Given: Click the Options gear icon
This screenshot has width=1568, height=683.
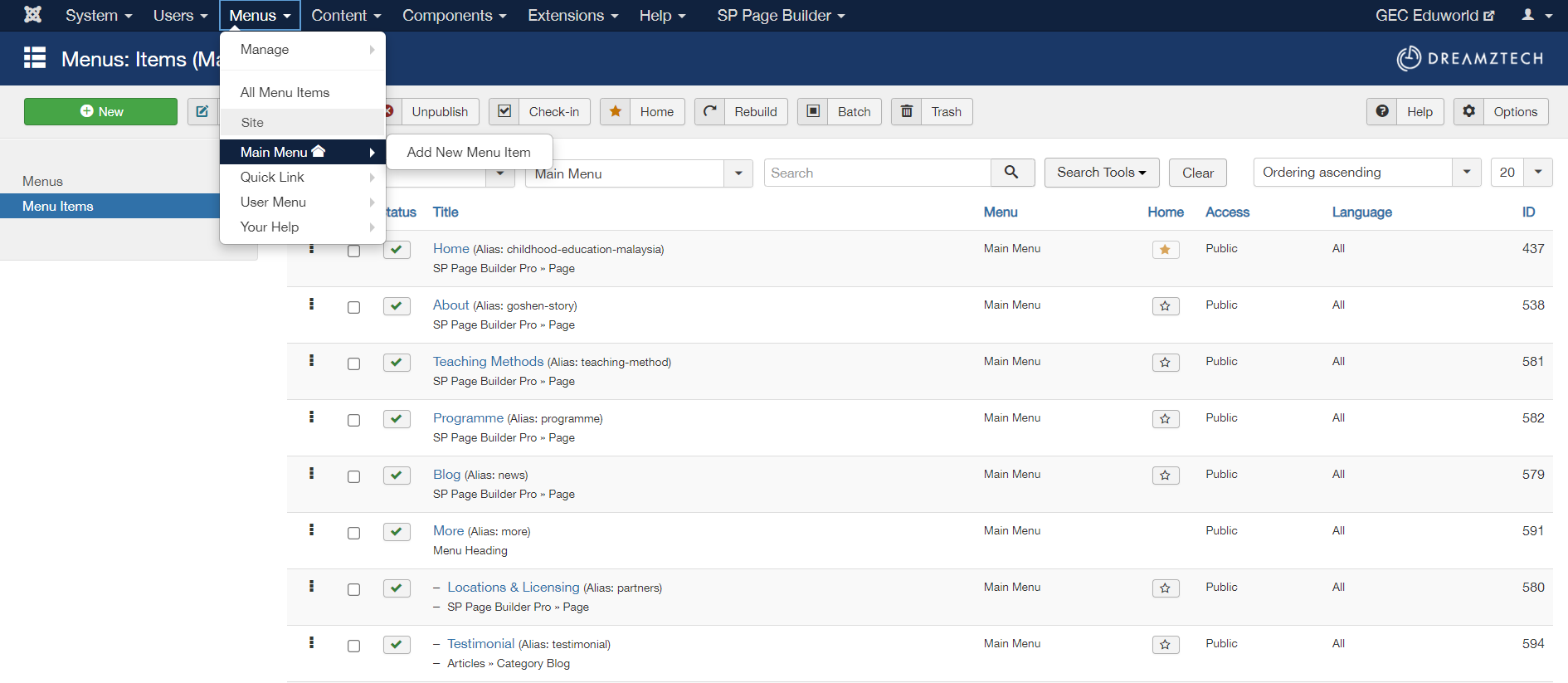Looking at the screenshot, I should pyautogui.click(x=1469, y=111).
